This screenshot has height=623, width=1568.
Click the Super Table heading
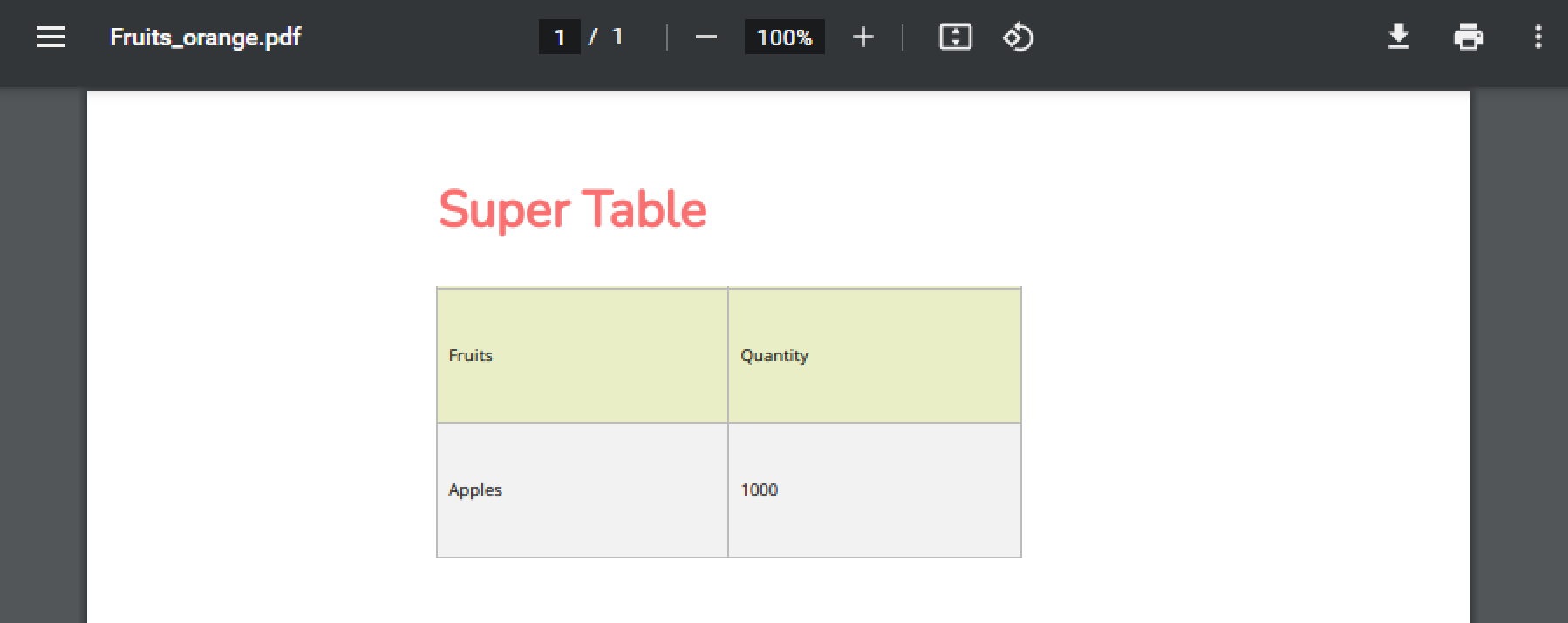(x=572, y=209)
